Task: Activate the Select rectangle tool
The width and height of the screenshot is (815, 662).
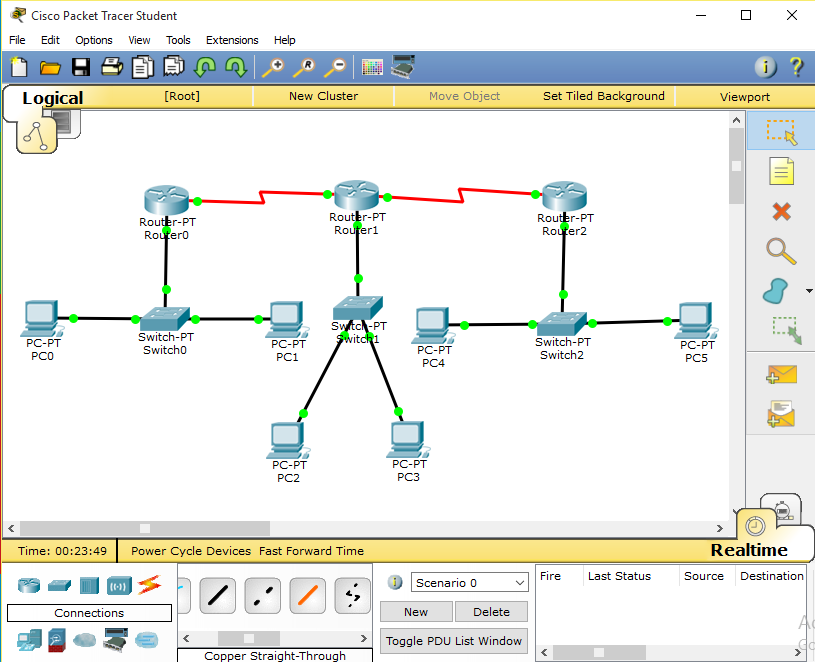Action: [780, 131]
